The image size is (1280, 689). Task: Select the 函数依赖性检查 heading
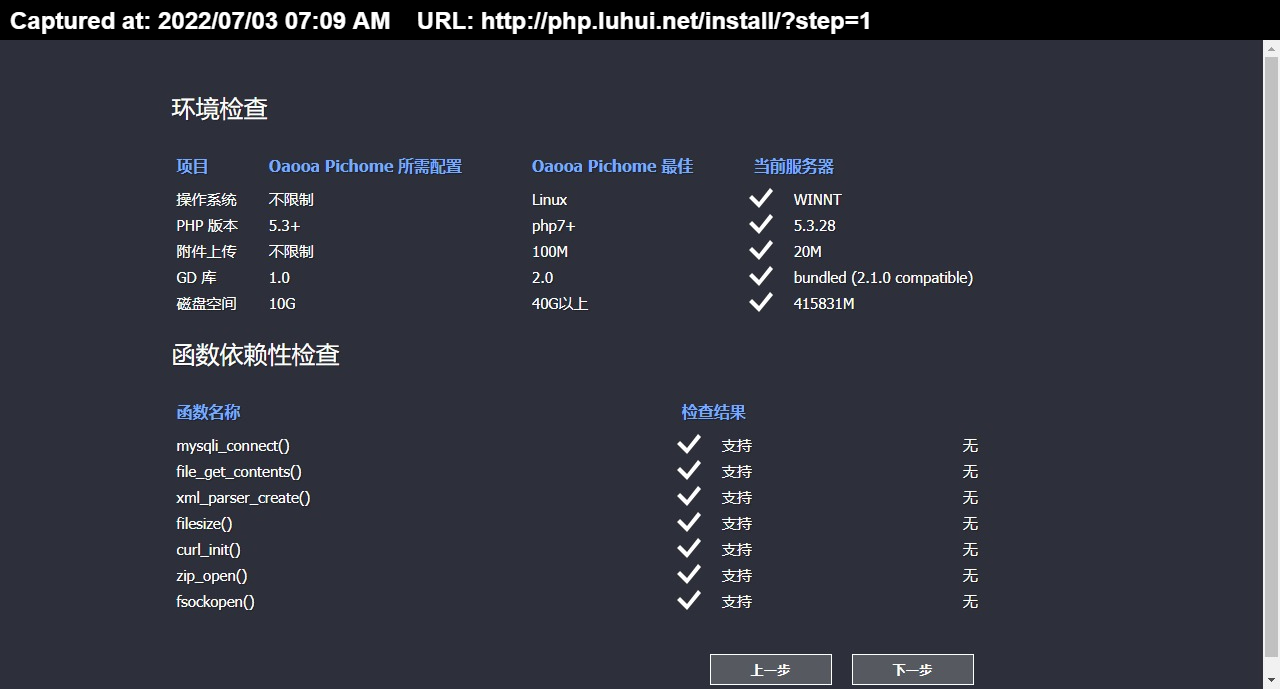click(256, 355)
